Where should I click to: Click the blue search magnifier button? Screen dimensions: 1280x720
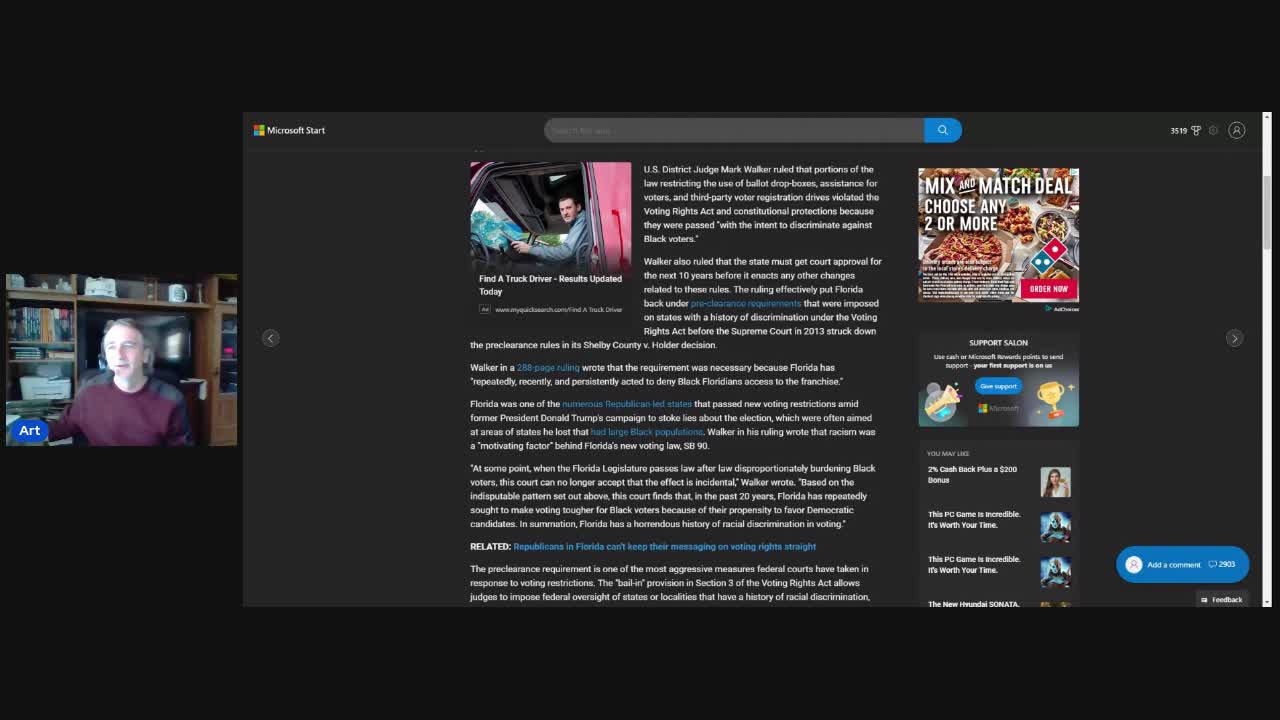click(942, 130)
